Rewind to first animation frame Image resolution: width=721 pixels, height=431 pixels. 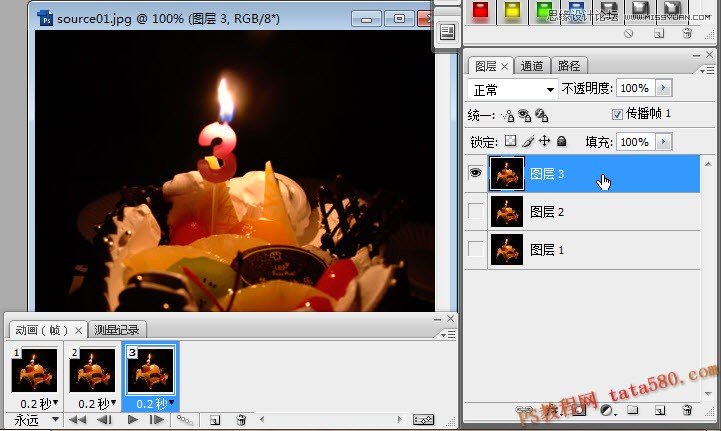click(x=77, y=420)
